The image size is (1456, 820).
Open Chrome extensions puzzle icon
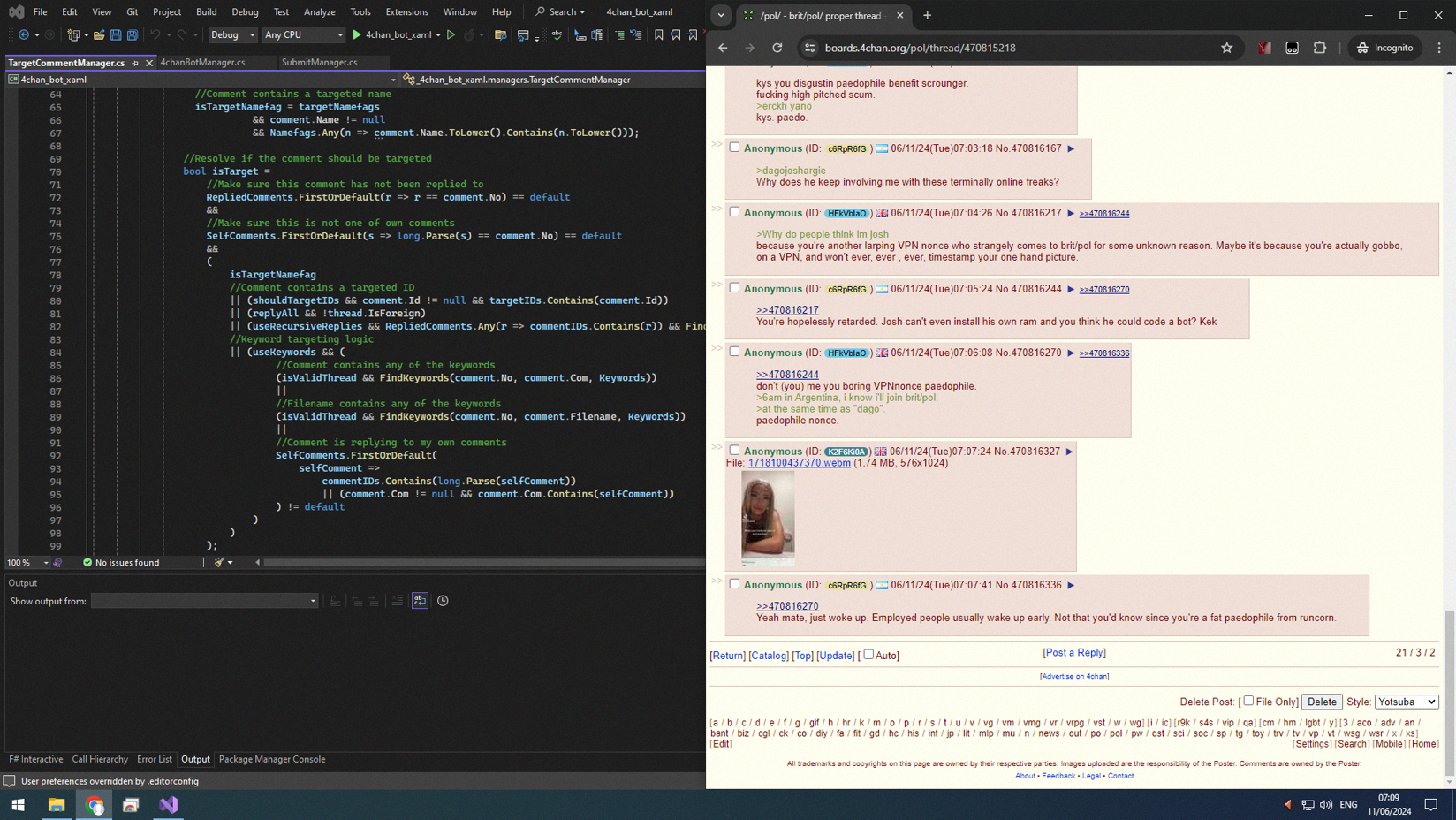(x=1320, y=48)
